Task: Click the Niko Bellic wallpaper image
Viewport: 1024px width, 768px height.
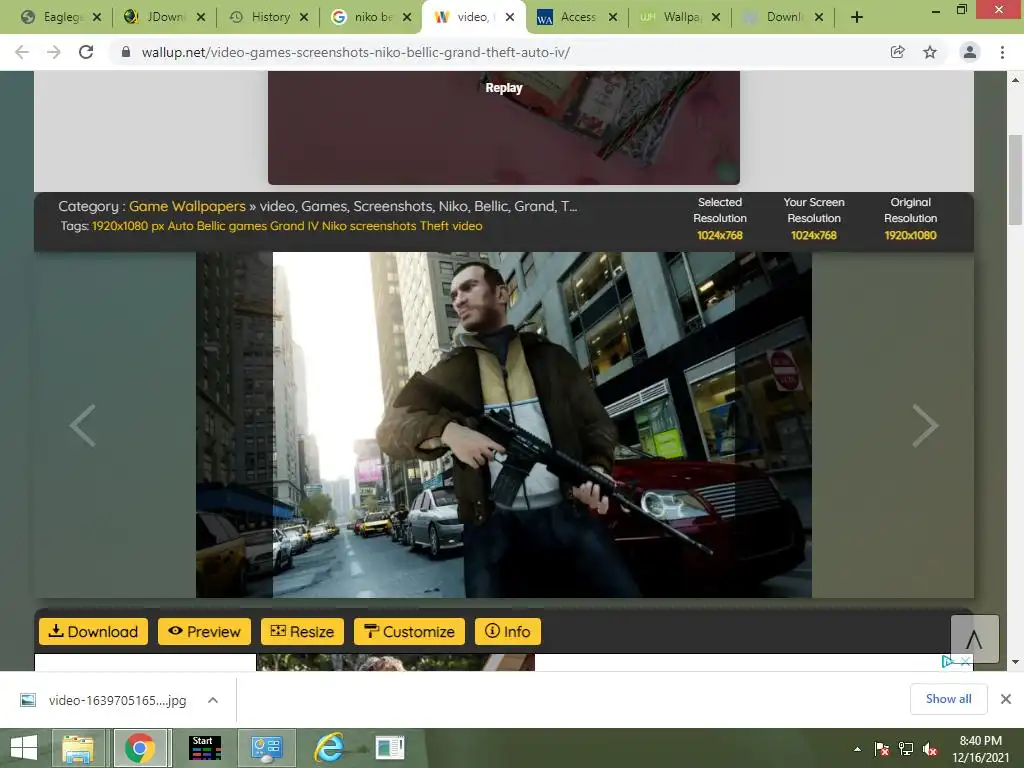Action: pos(504,424)
